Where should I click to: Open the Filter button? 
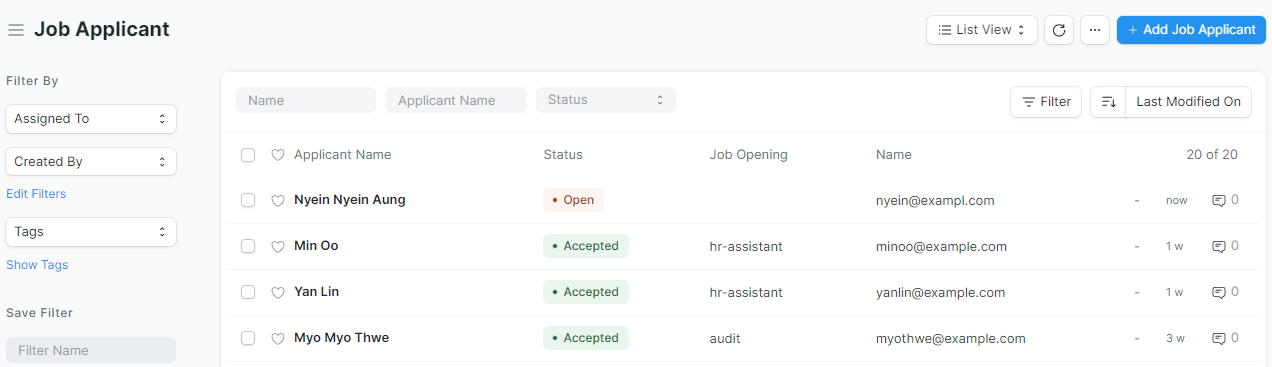1046,101
